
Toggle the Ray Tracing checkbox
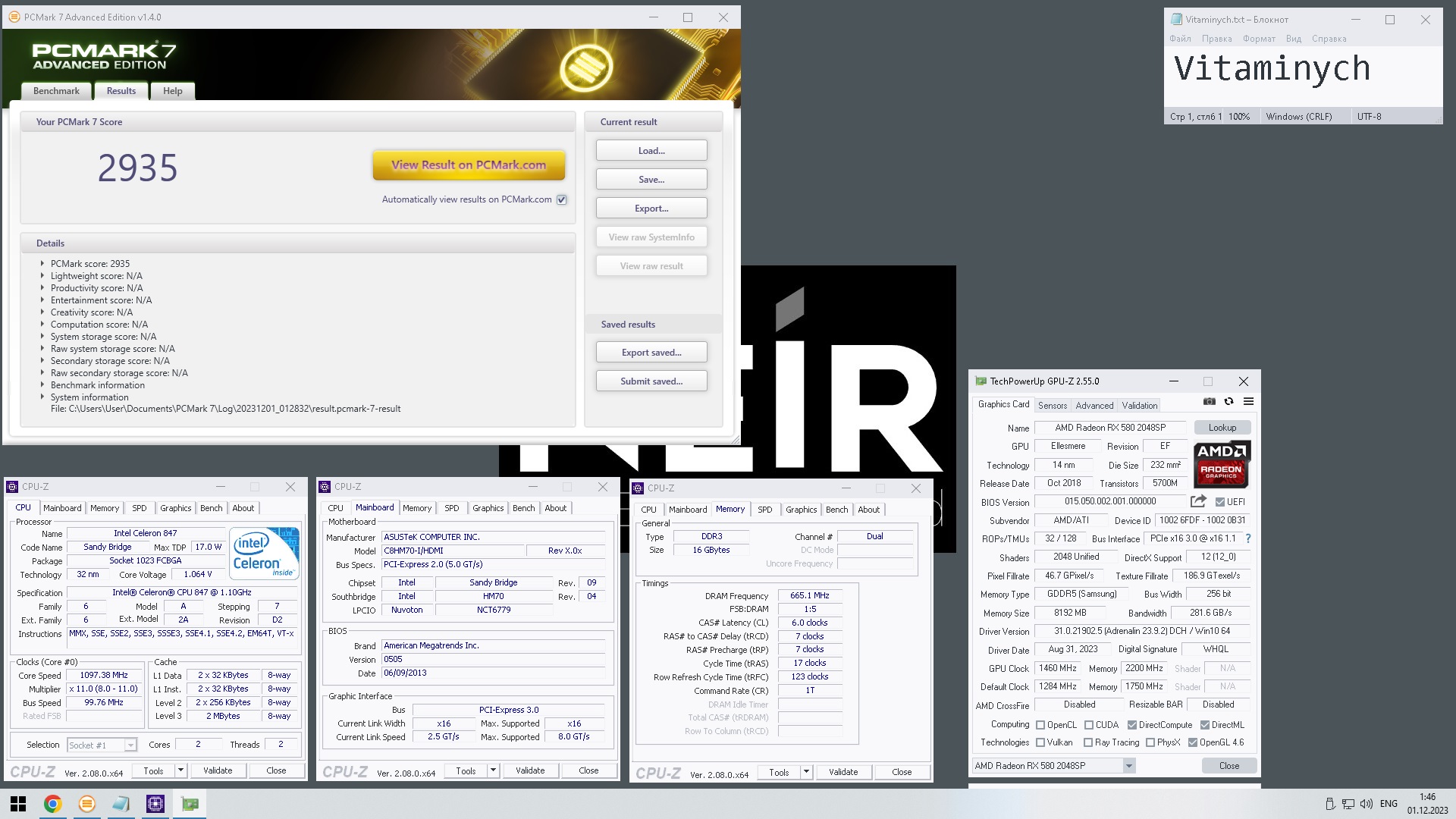tap(1088, 742)
